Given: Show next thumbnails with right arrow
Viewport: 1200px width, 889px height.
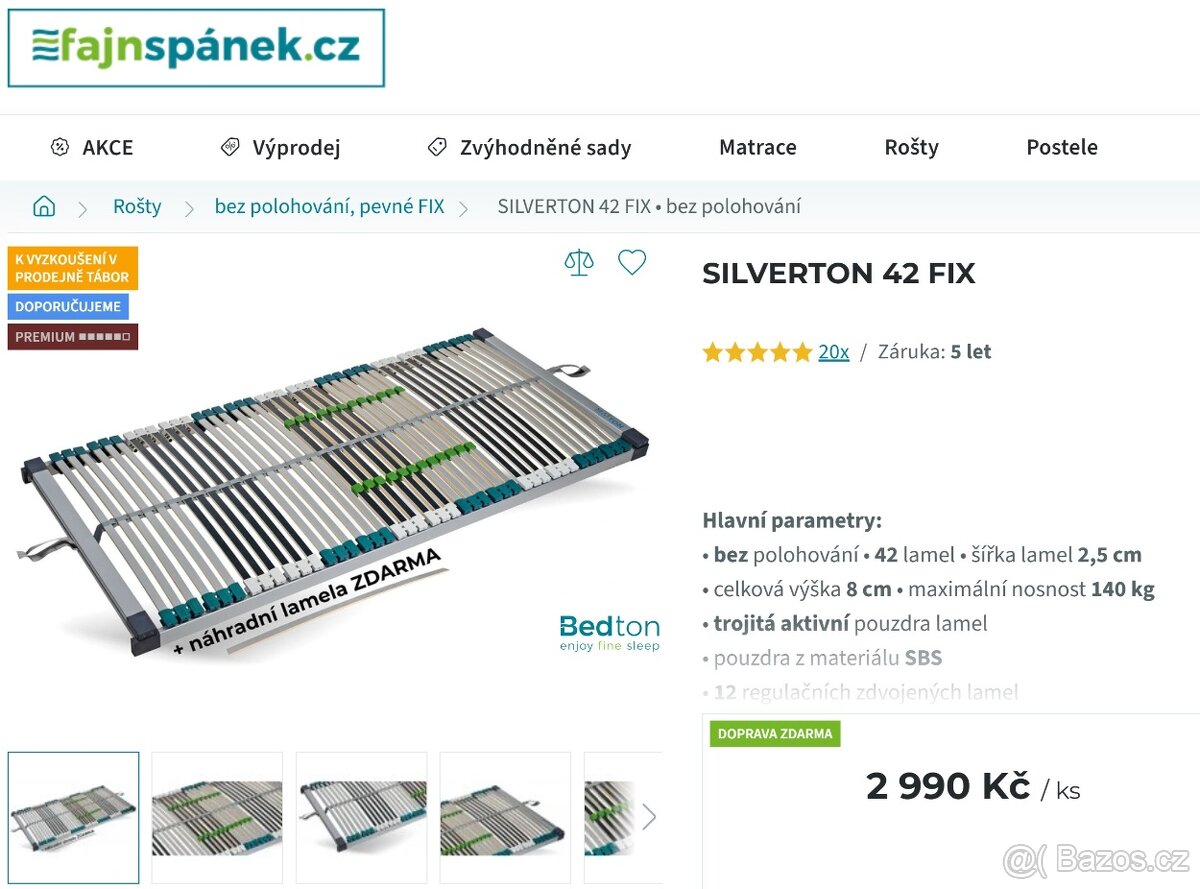Looking at the screenshot, I should point(649,817).
